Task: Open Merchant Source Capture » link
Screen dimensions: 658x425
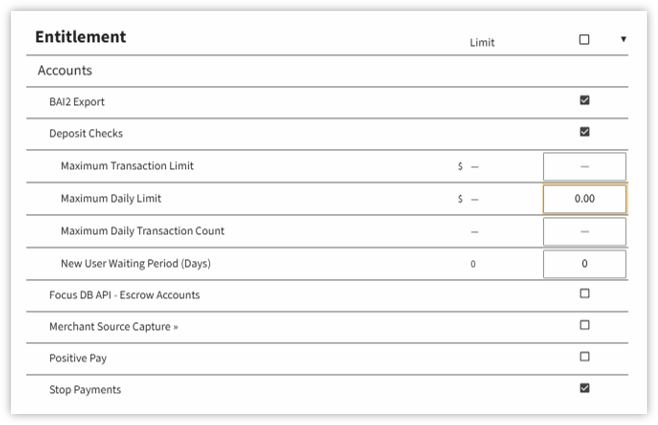Action: 113,326
